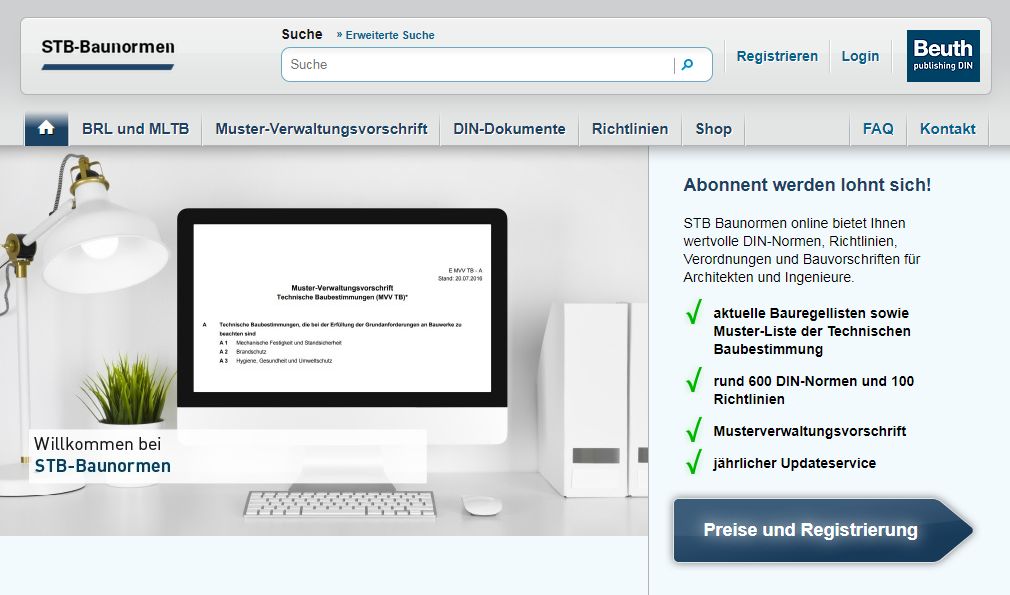The width and height of the screenshot is (1010, 595).
Task: Open the Shop menu item
Action: tap(713, 129)
